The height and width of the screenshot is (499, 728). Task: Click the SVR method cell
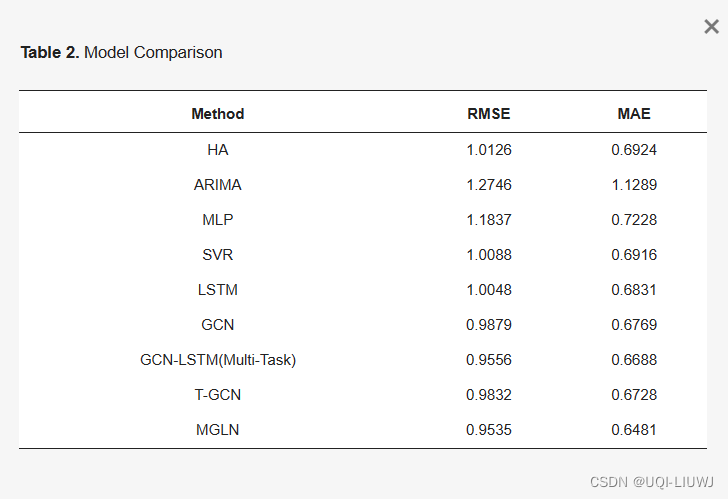point(218,255)
